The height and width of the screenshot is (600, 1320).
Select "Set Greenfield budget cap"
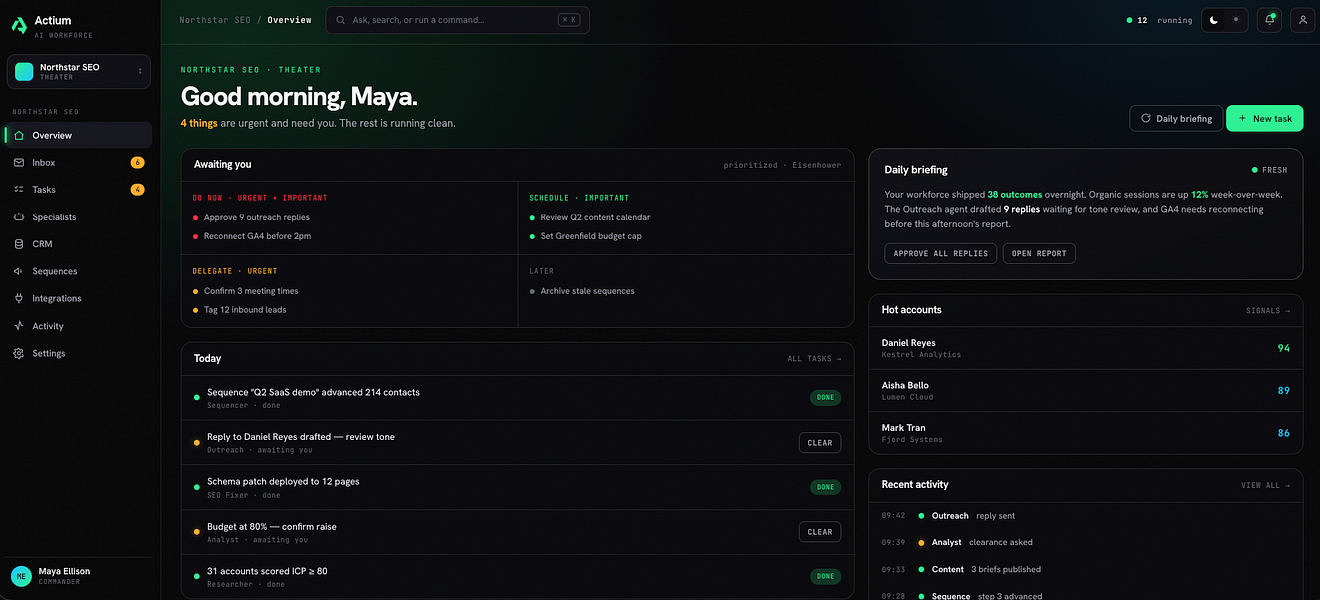[x=591, y=236]
